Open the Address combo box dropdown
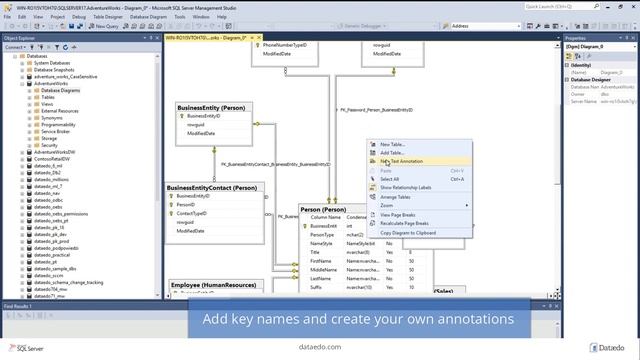The height and width of the screenshot is (360, 640). coord(519,26)
